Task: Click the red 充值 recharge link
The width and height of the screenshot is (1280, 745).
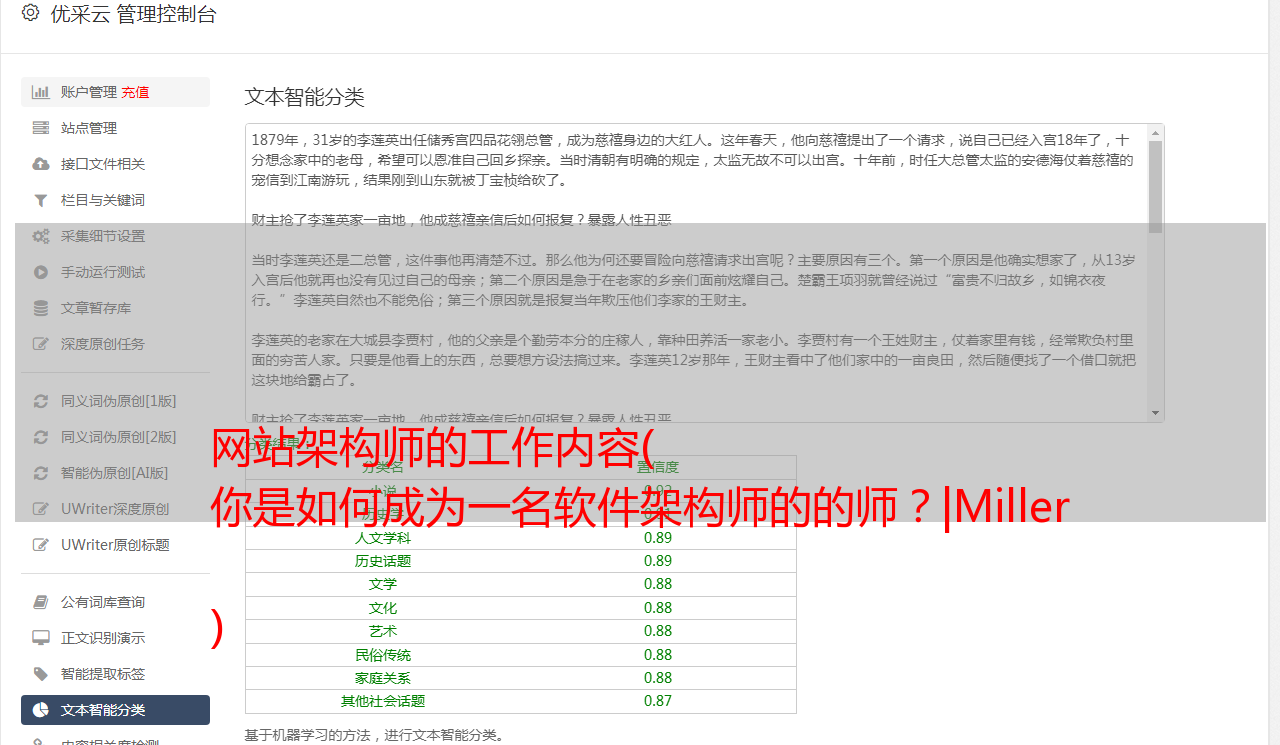Action: click(x=135, y=92)
